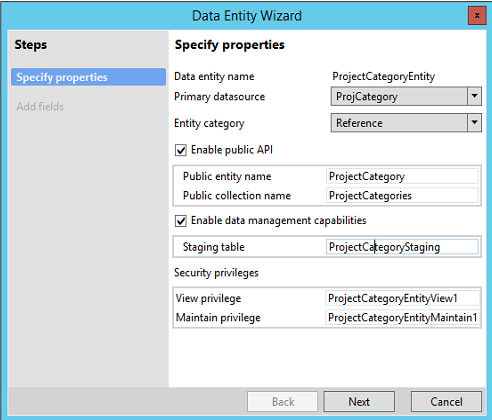
Task: Click the Enable public API label
Action: (232, 150)
